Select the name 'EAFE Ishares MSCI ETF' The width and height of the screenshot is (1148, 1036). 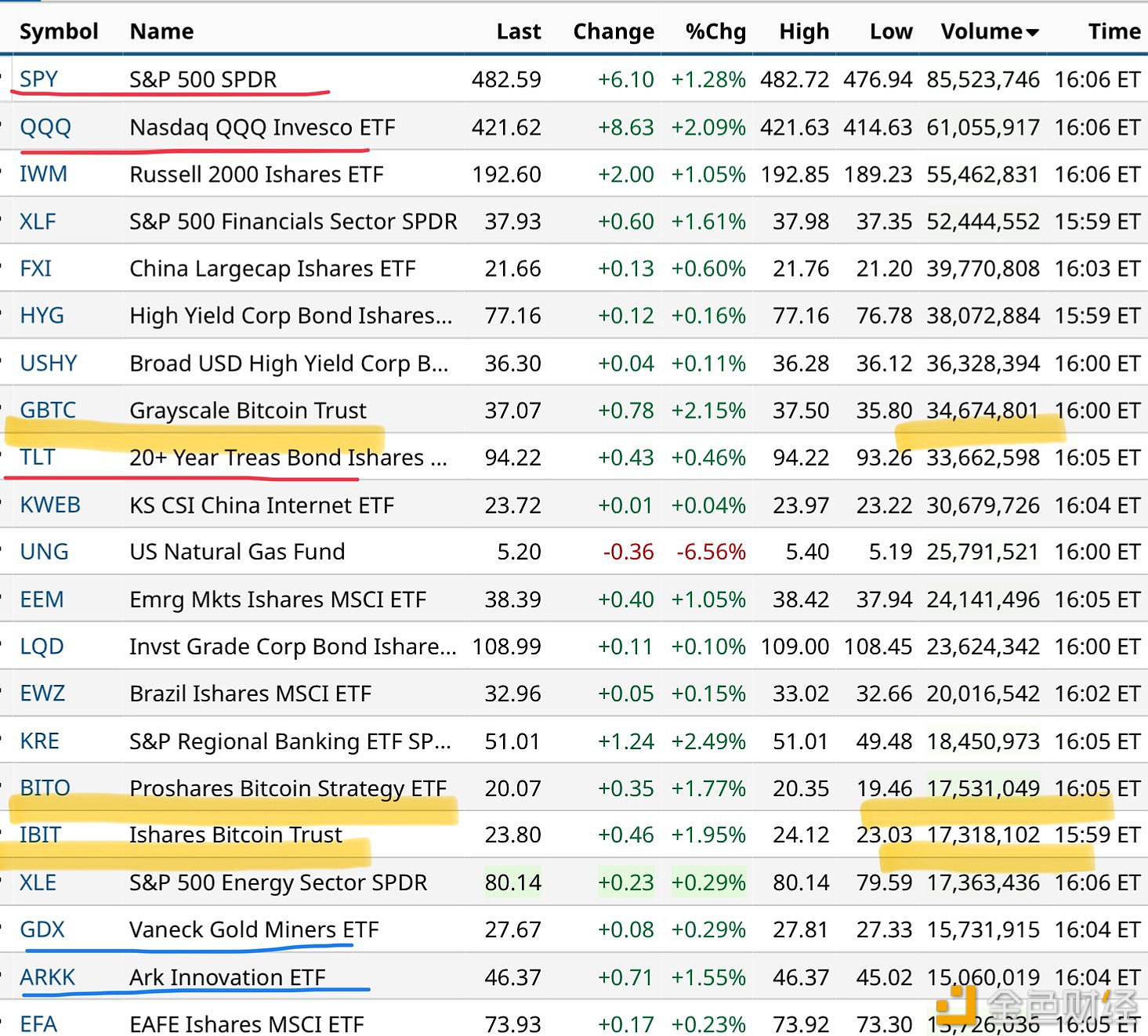(247, 1024)
